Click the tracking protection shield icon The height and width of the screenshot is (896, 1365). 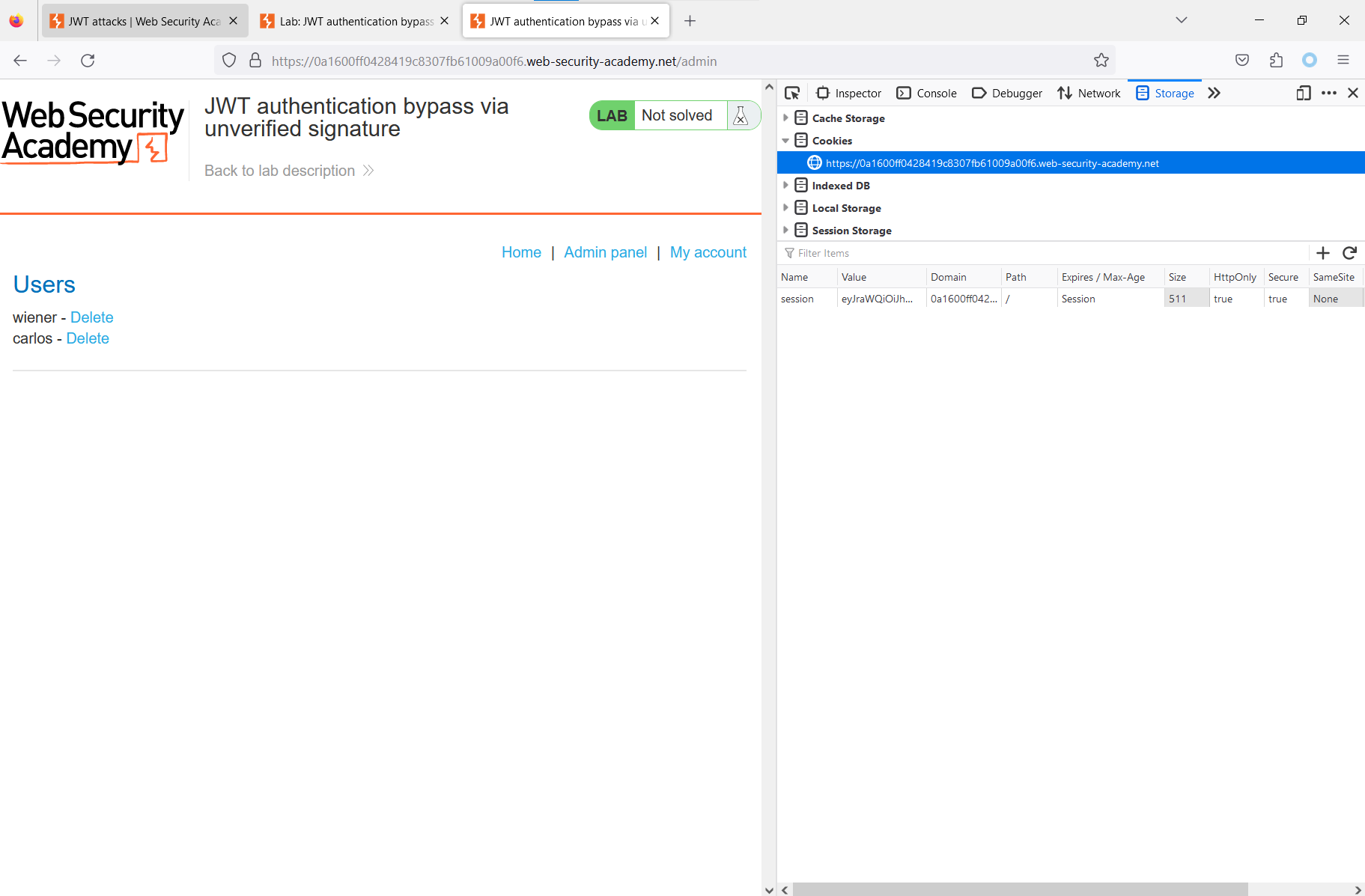[x=229, y=61]
